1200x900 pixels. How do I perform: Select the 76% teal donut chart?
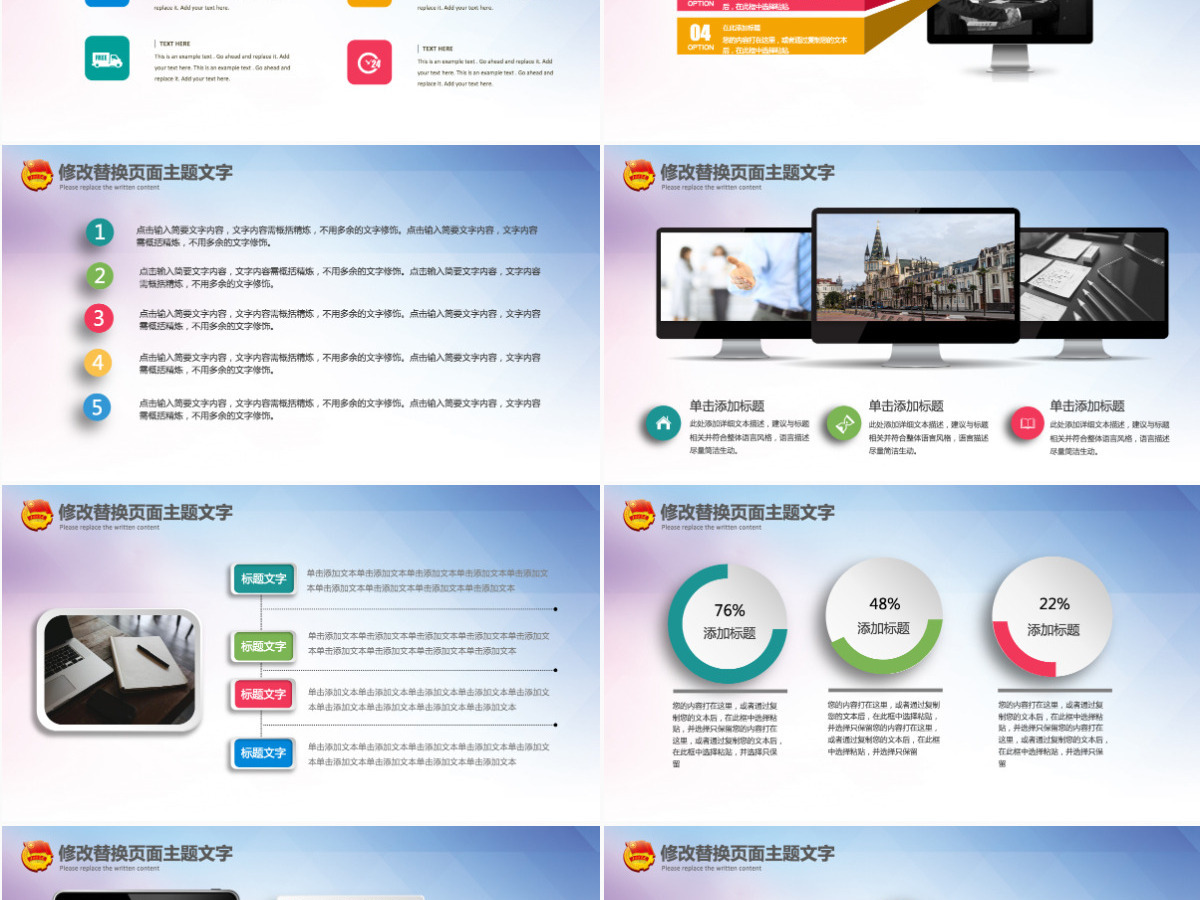tap(728, 623)
